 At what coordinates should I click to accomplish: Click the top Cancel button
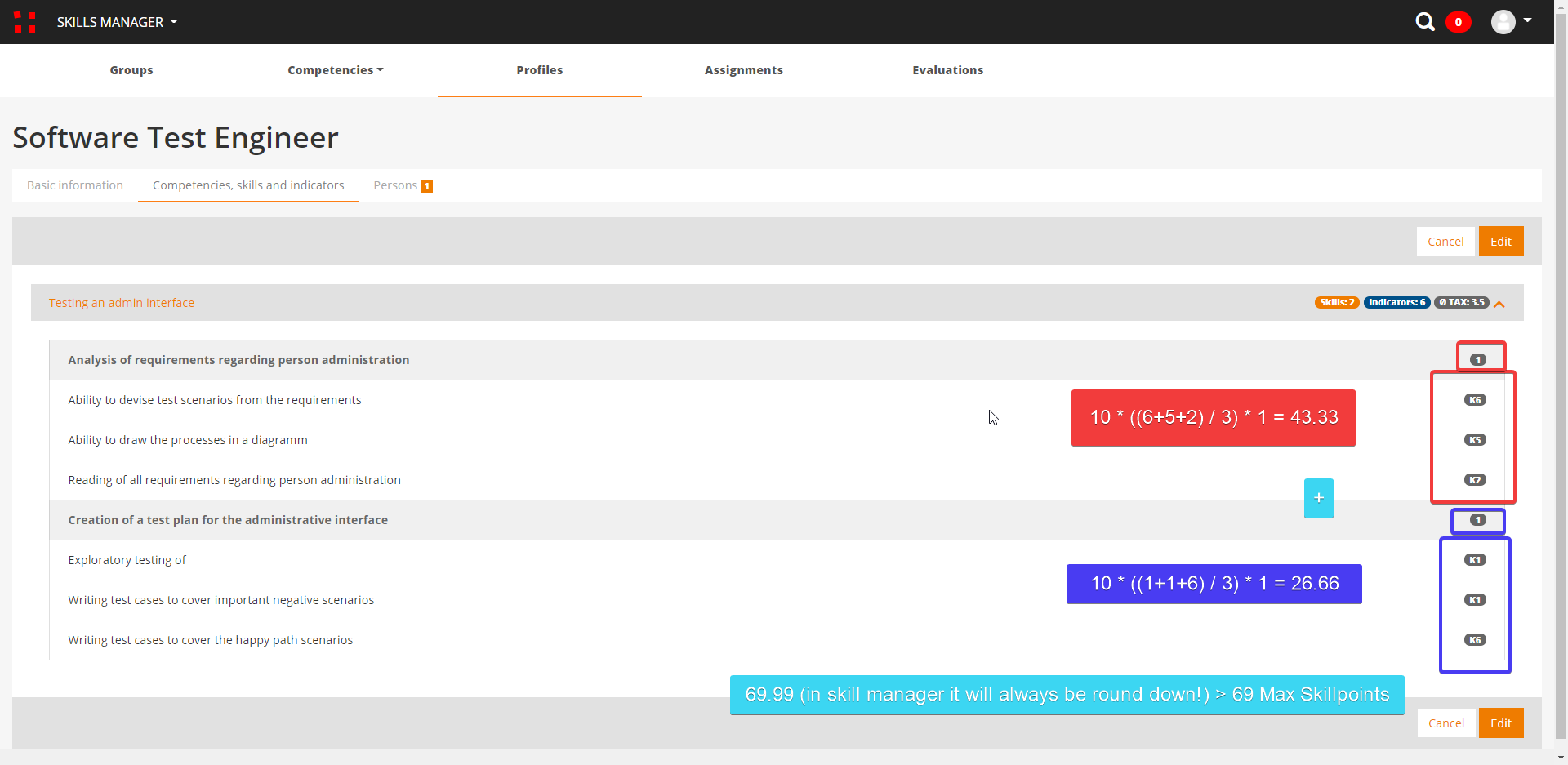pyautogui.click(x=1445, y=242)
